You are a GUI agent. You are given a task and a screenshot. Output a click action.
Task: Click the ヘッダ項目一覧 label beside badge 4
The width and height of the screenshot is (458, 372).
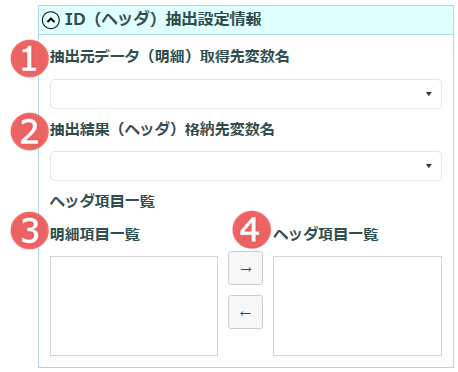pyautogui.click(x=326, y=234)
